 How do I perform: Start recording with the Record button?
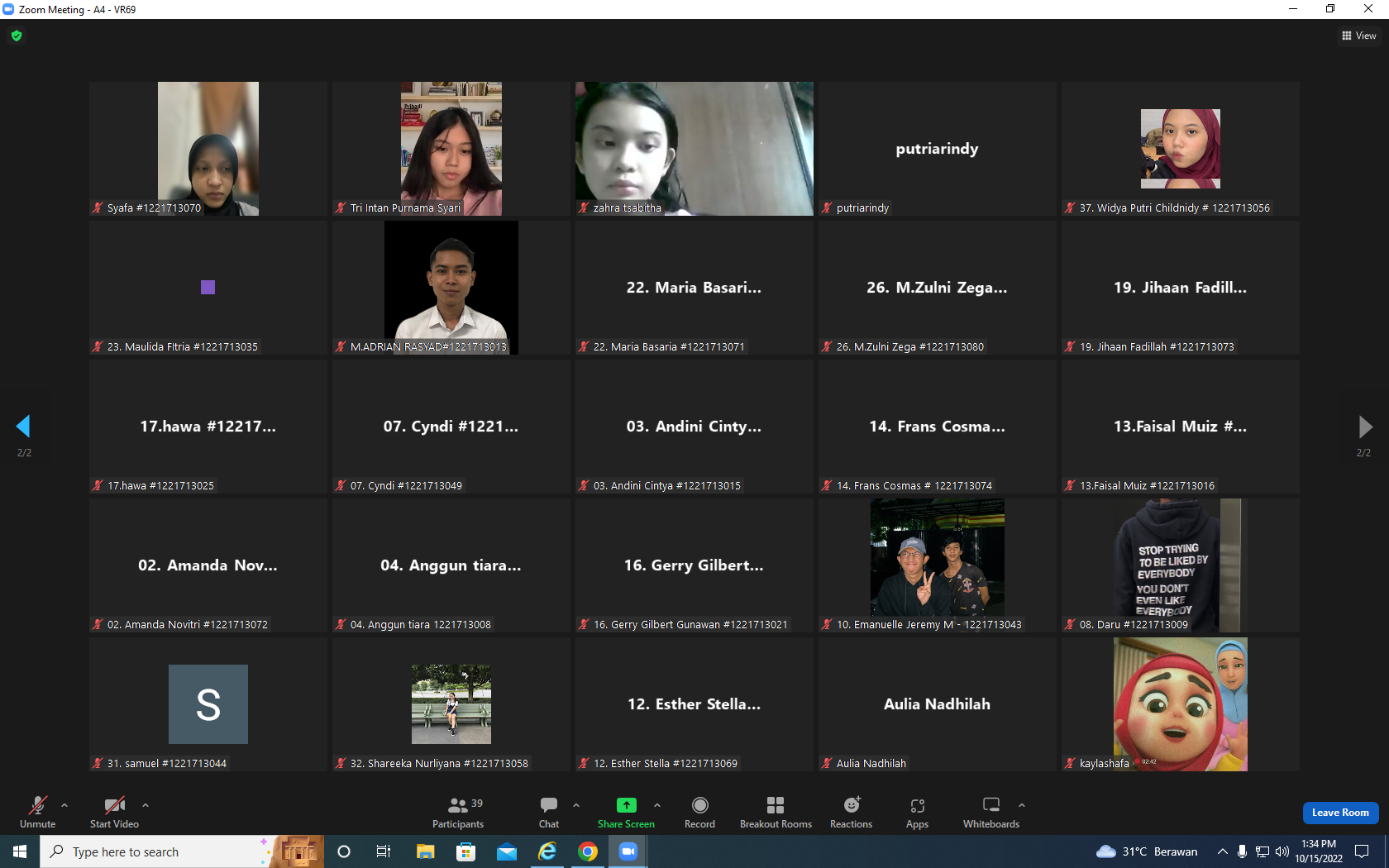click(699, 812)
